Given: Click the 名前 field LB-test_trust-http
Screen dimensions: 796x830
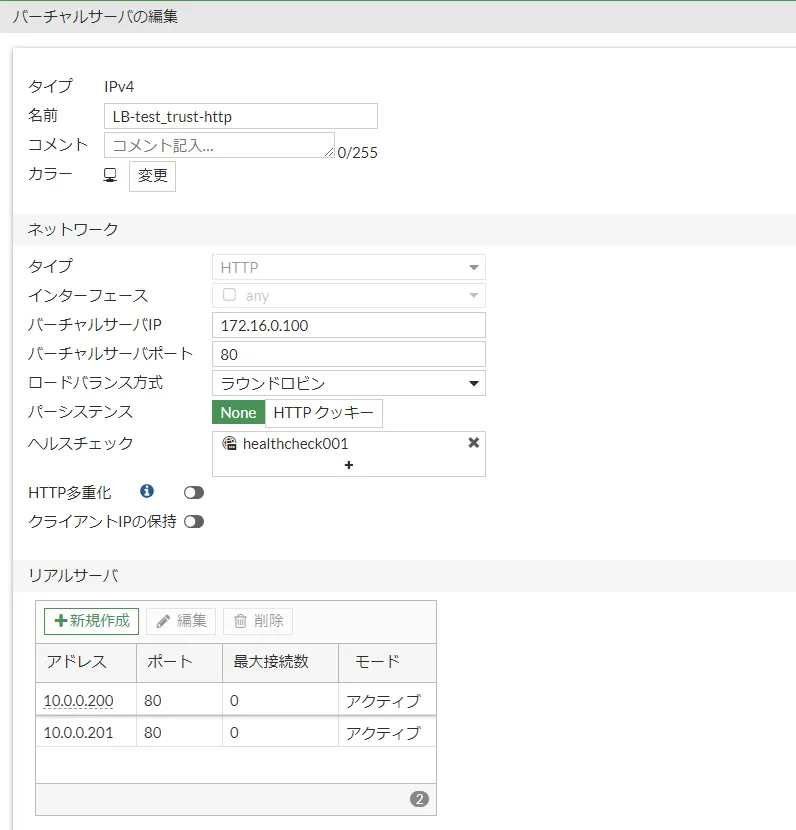Looking at the screenshot, I should (241, 116).
